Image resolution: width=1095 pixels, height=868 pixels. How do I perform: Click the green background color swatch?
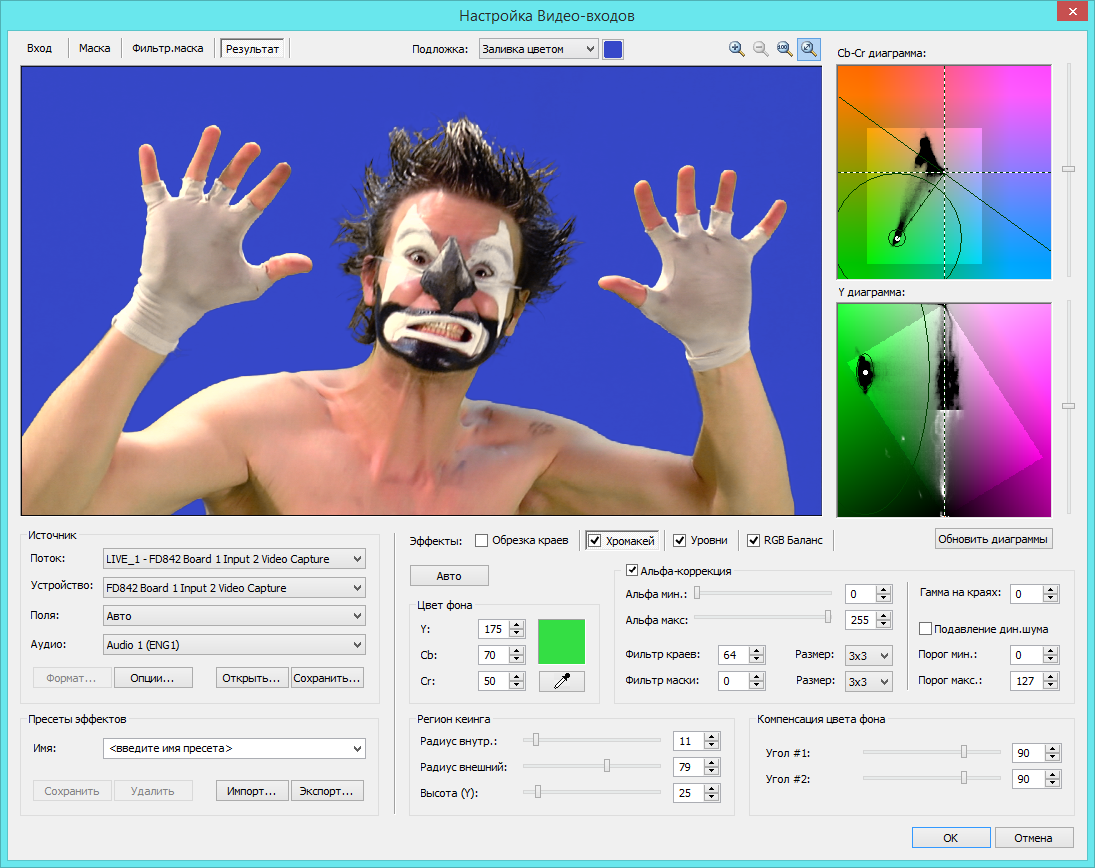click(x=561, y=641)
